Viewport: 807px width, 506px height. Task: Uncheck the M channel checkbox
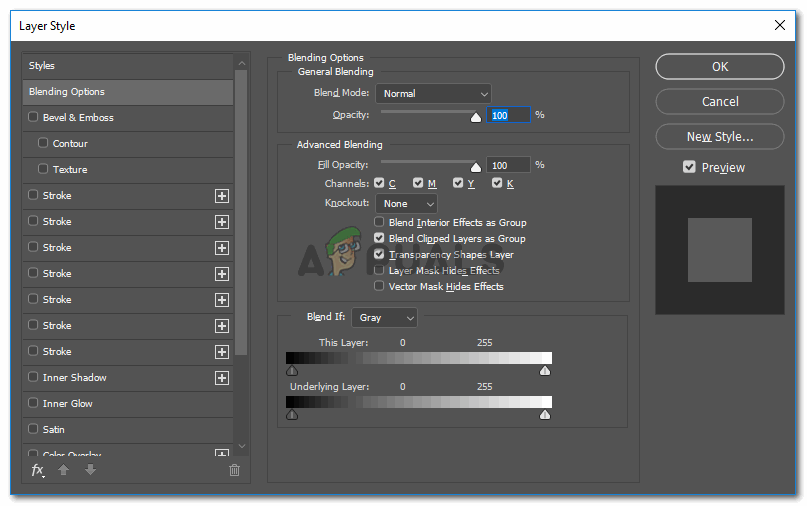click(418, 183)
